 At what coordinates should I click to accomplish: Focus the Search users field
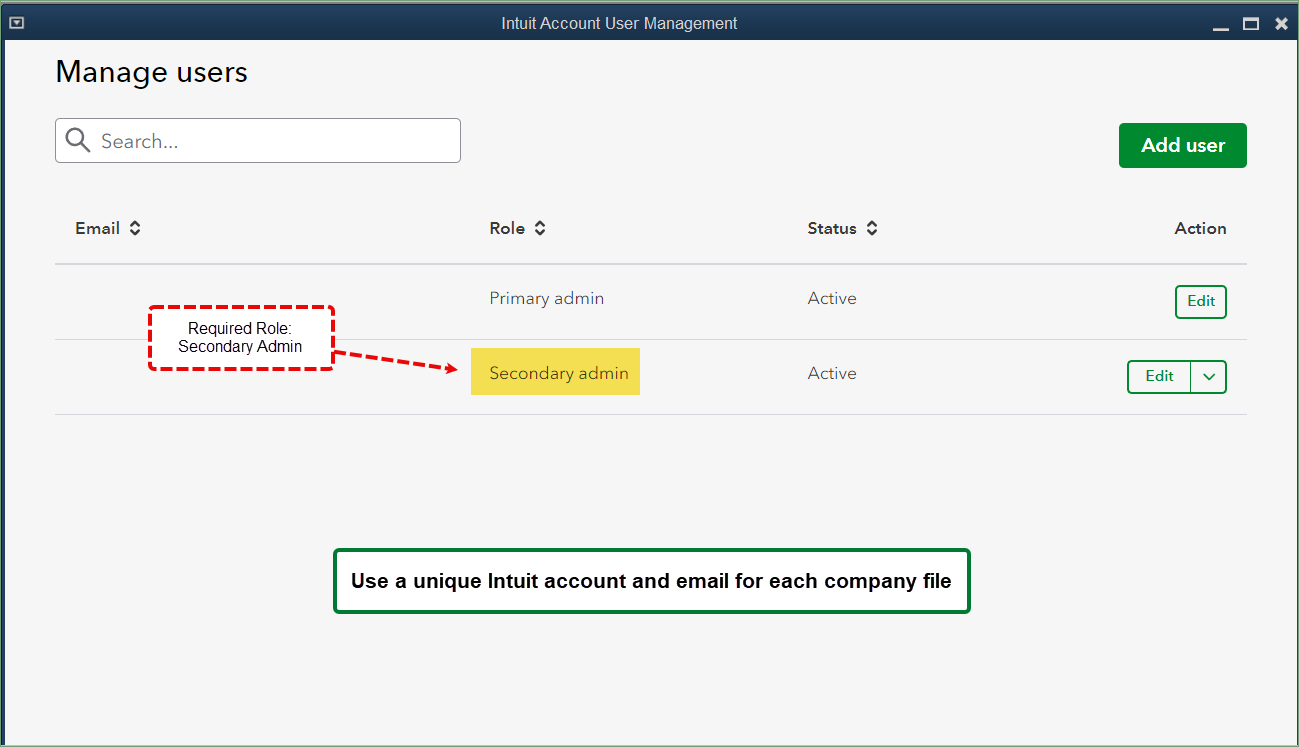point(258,141)
